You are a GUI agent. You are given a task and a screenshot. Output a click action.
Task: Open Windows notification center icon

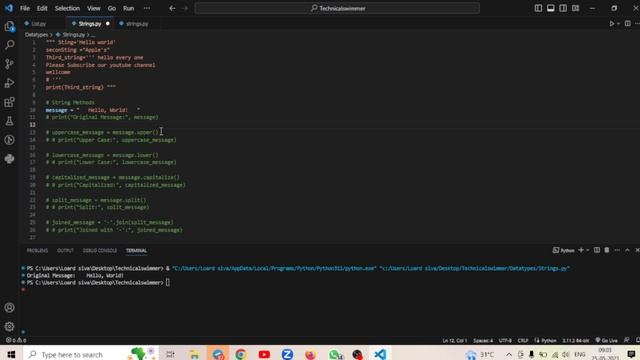pos(631,354)
